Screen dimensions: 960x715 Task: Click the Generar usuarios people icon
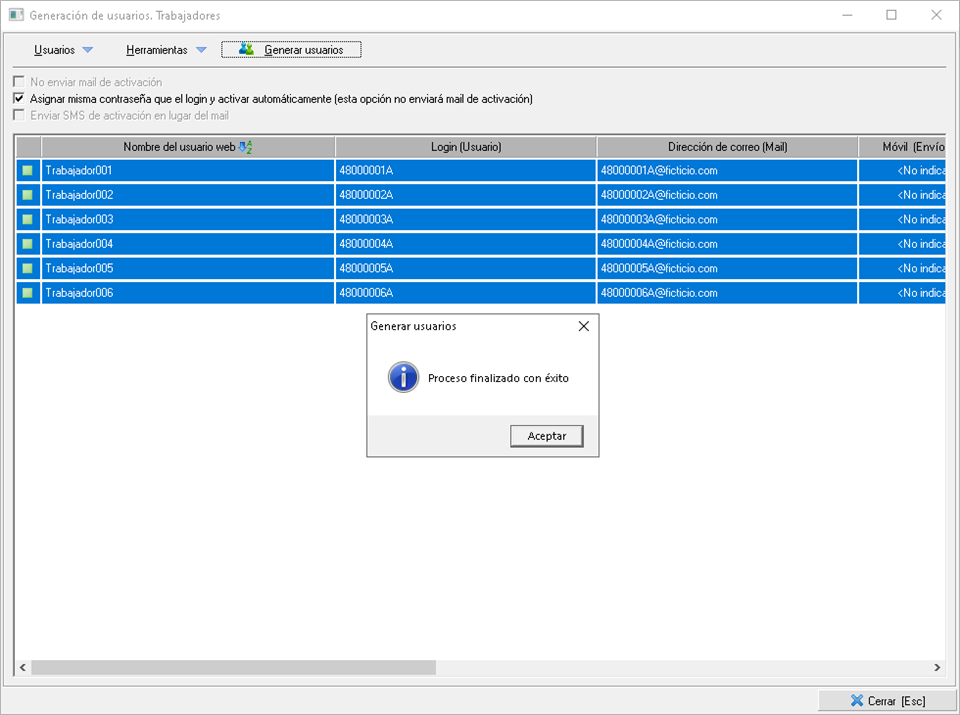[246, 50]
